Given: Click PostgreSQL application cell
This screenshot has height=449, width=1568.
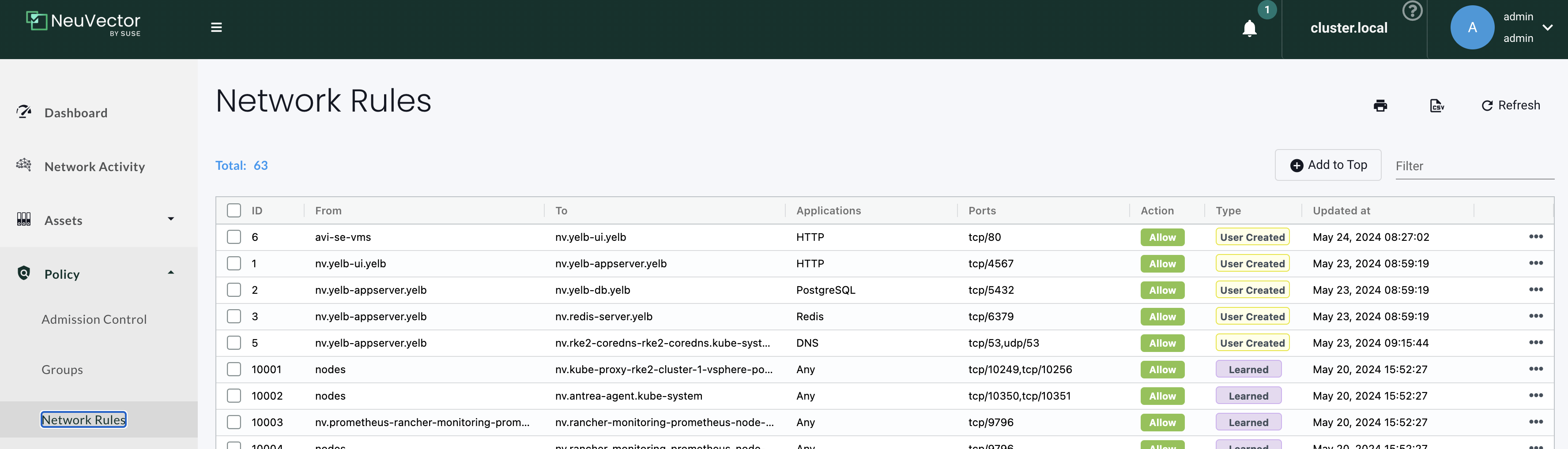Looking at the screenshot, I should (x=825, y=290).
